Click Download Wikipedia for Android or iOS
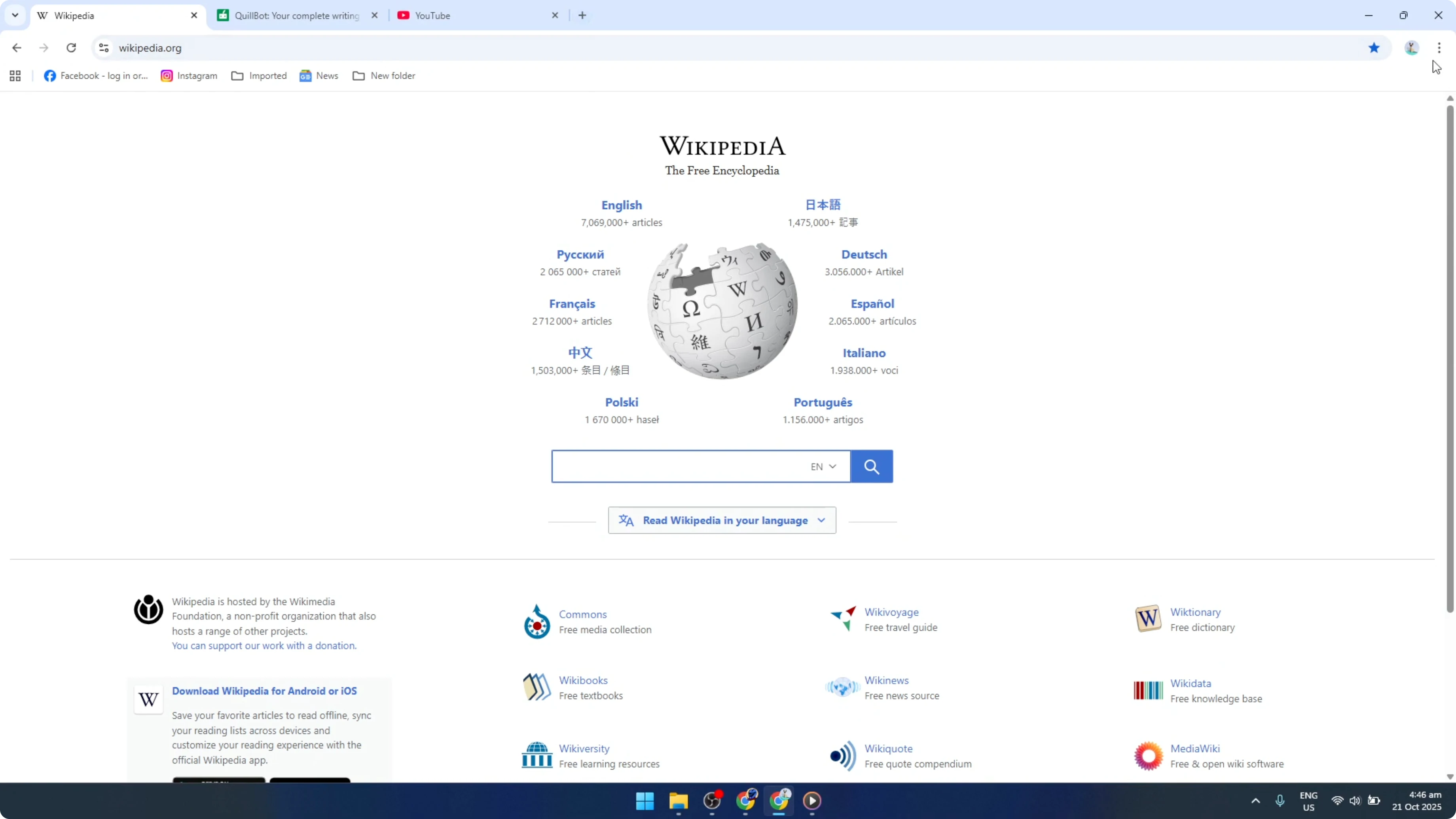1456x819 pixels. (x=264, y=691)
